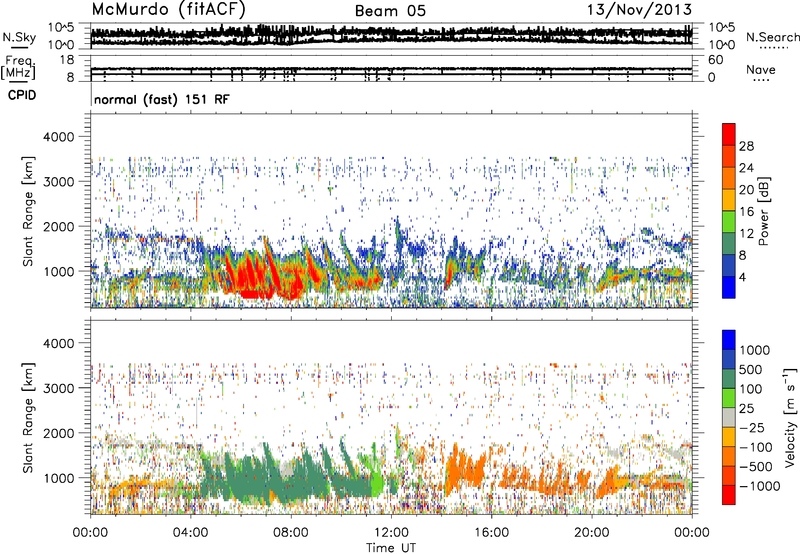Click the date '13/Nov/2013'

pyautogui.click(x=640, y=10)
